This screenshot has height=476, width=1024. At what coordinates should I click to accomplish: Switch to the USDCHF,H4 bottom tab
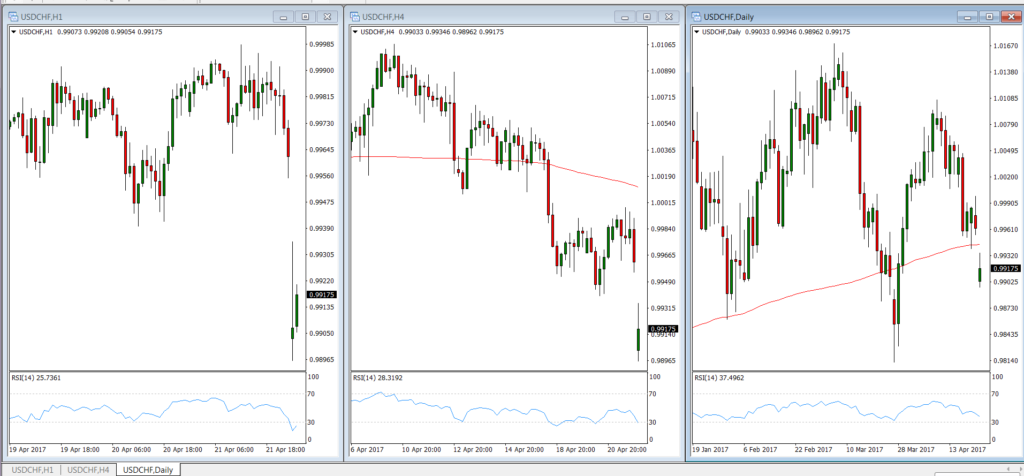click(x=89, y=469)
